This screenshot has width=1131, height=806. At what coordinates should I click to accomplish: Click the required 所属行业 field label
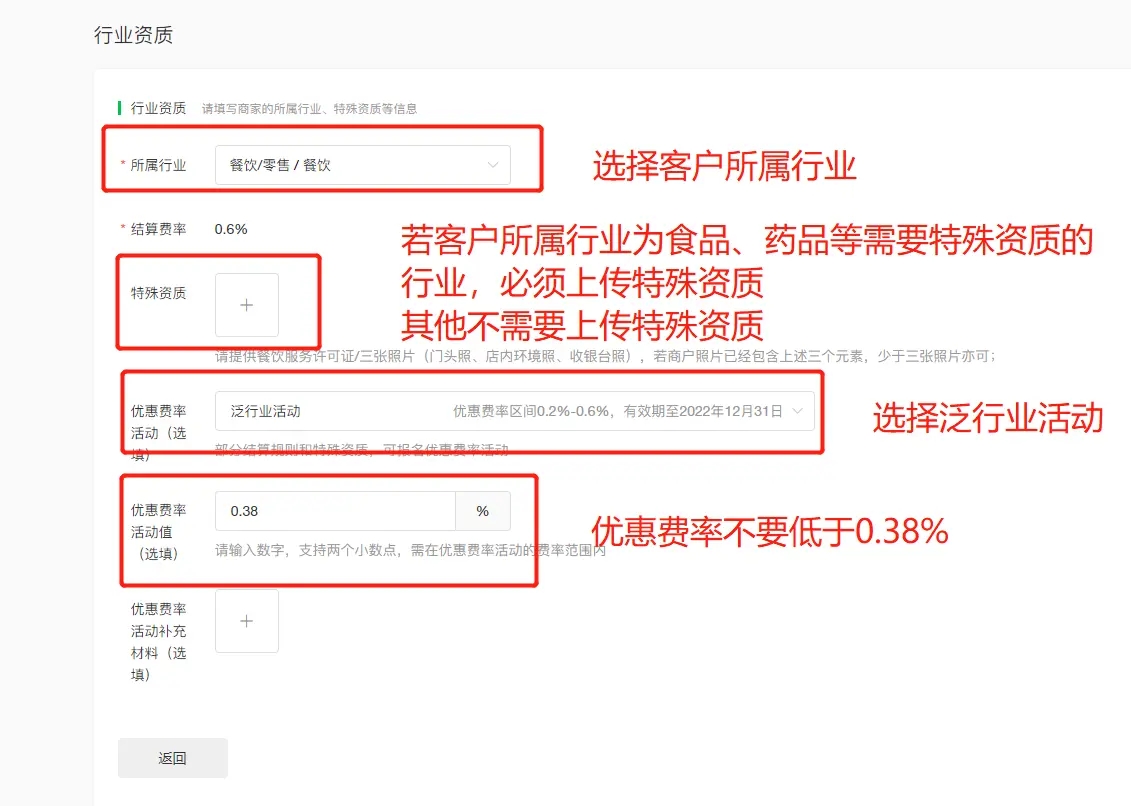point(158,165)
